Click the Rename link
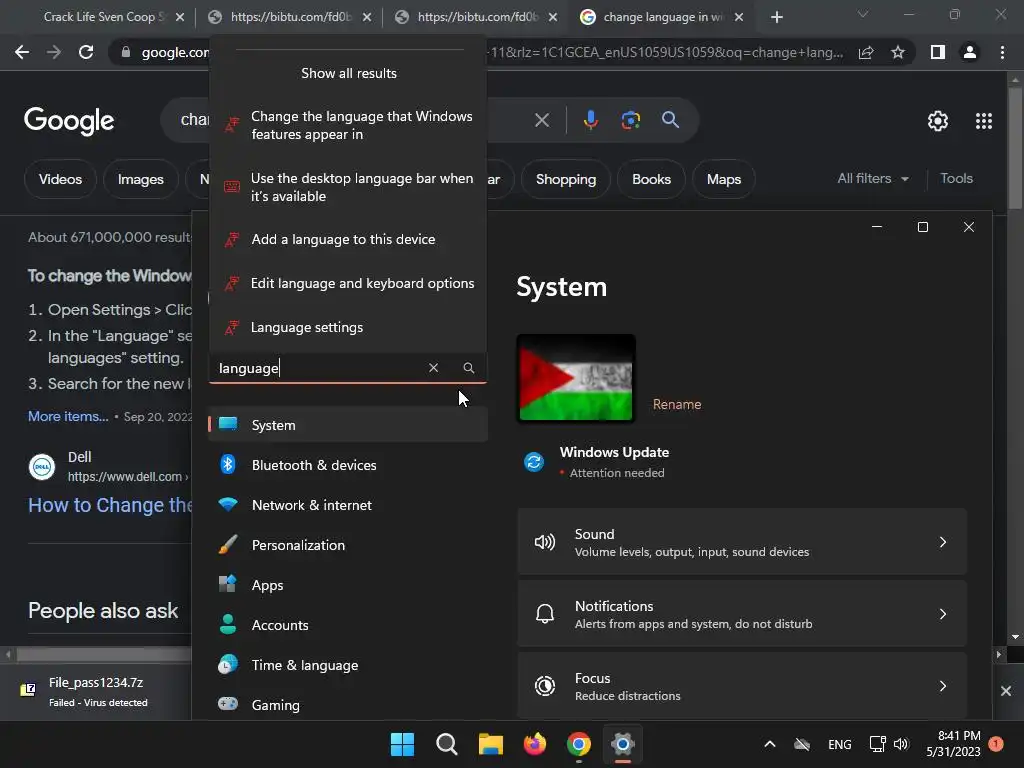 677,404
